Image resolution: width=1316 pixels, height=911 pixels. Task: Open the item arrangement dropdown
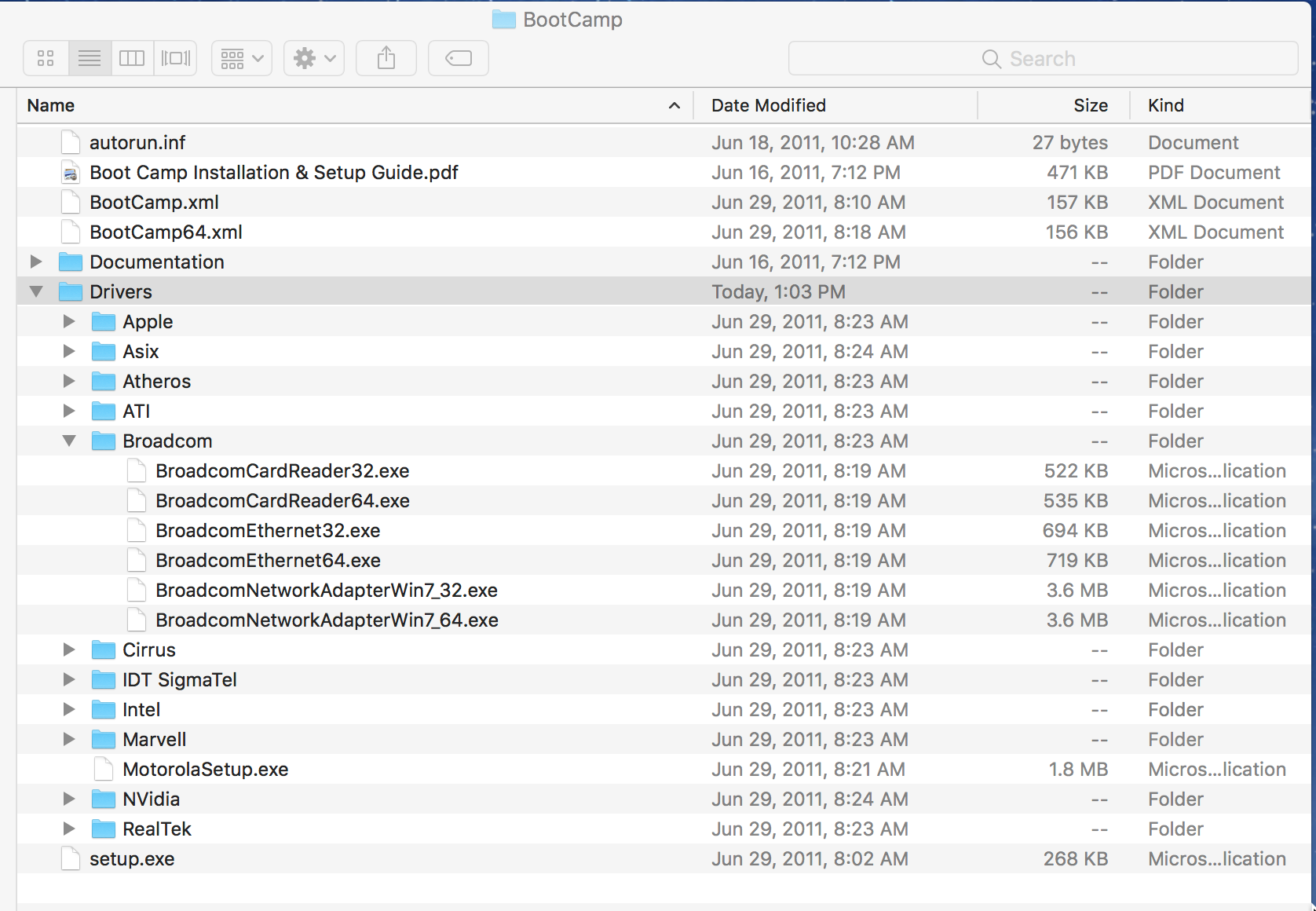coord(242,58)
